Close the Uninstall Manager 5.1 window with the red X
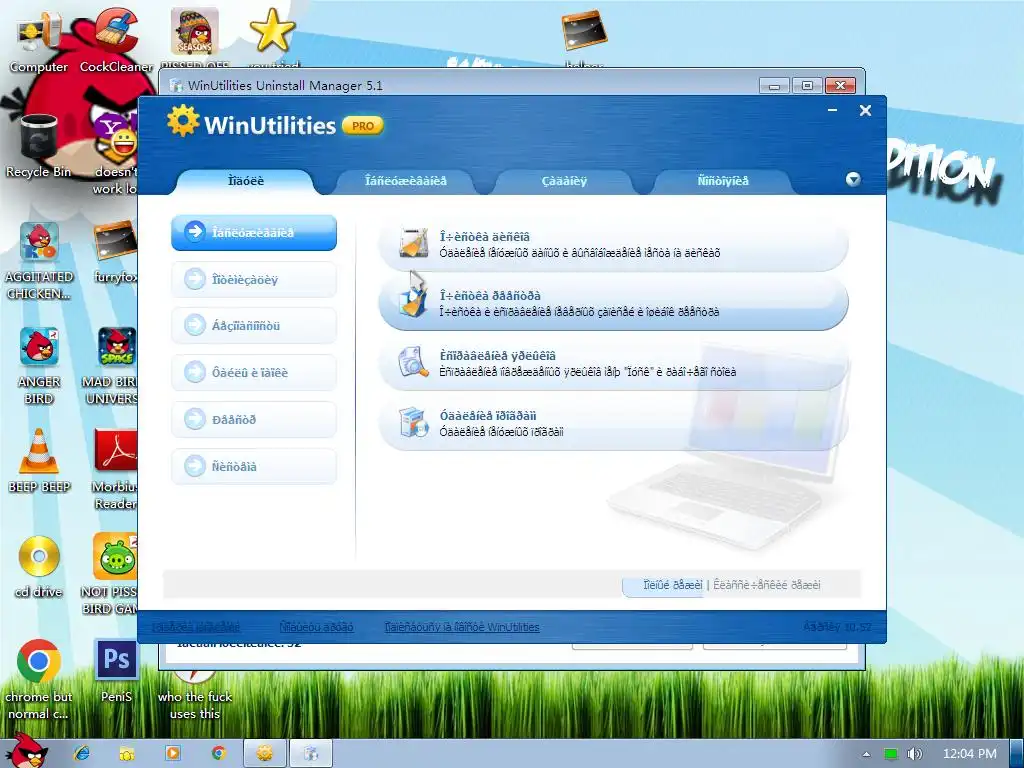Image resolution: width=1024 pixels, height=768 pixels. click(840, 86)
